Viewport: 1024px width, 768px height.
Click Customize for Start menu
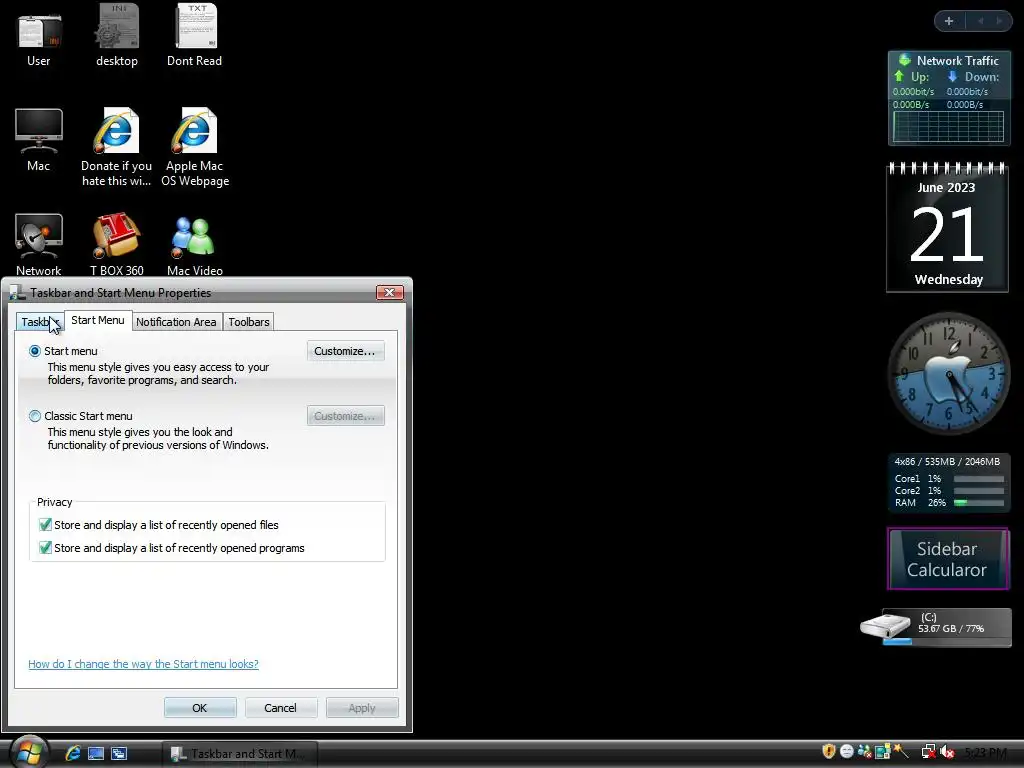coord(345,351)
